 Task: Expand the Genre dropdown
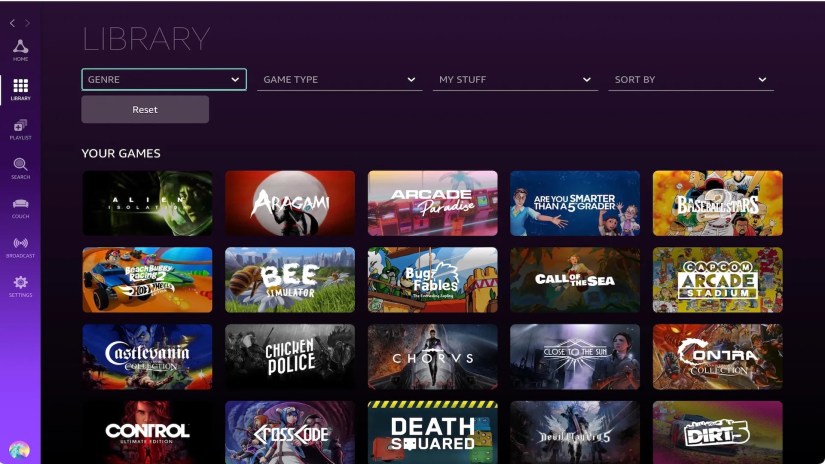[x=164, y=79]
